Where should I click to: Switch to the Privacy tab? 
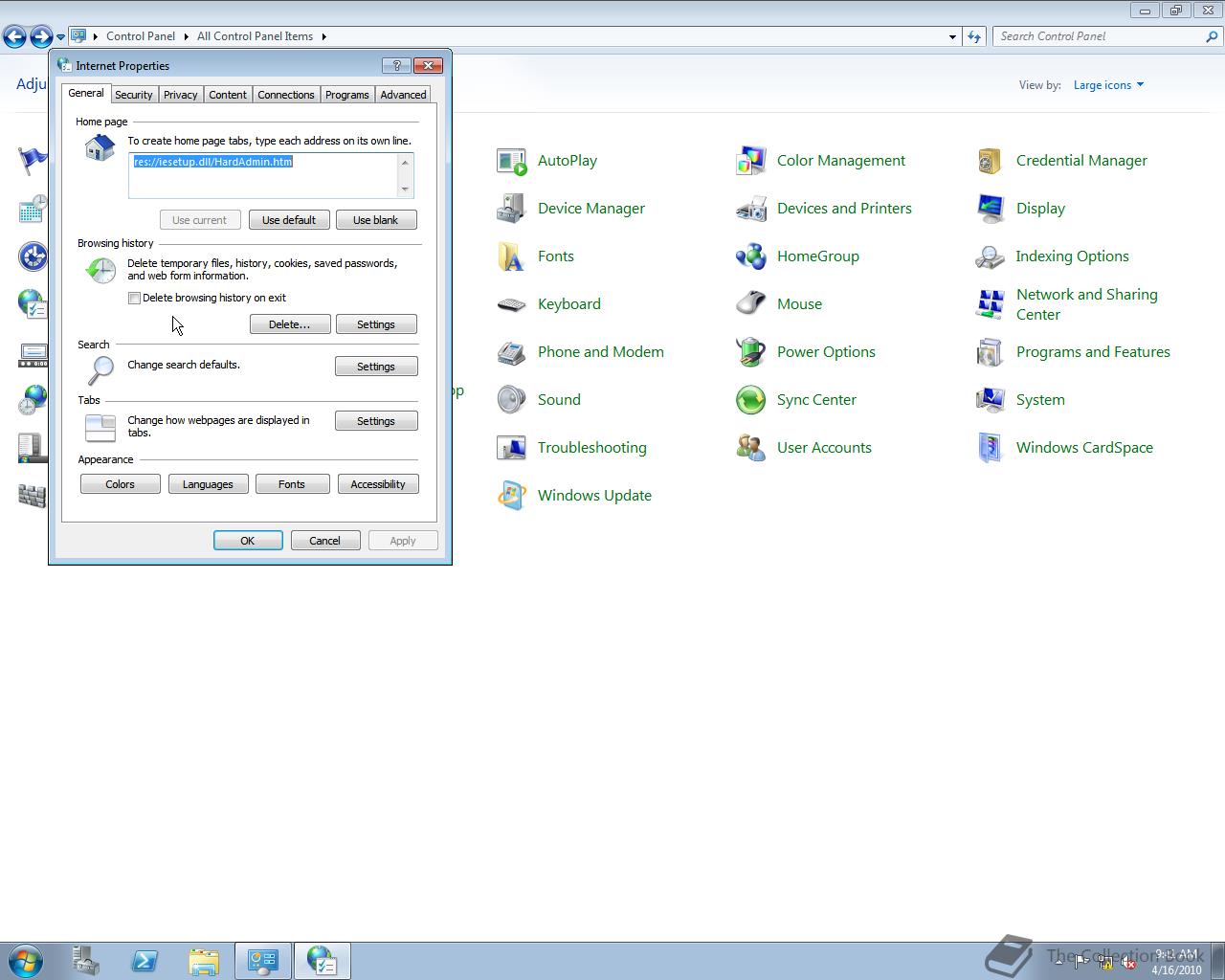point(181,95)
